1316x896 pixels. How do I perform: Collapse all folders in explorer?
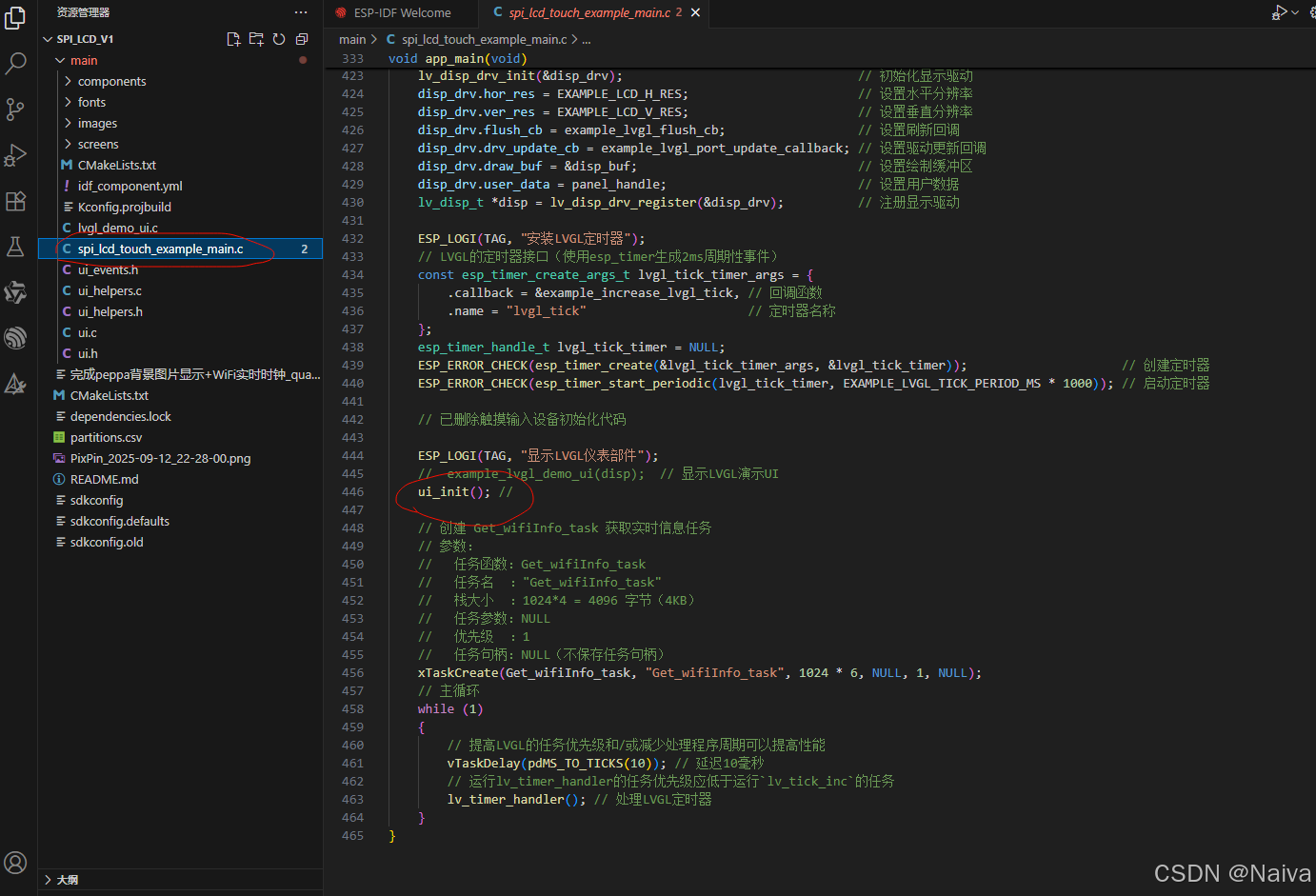(302, 39)
